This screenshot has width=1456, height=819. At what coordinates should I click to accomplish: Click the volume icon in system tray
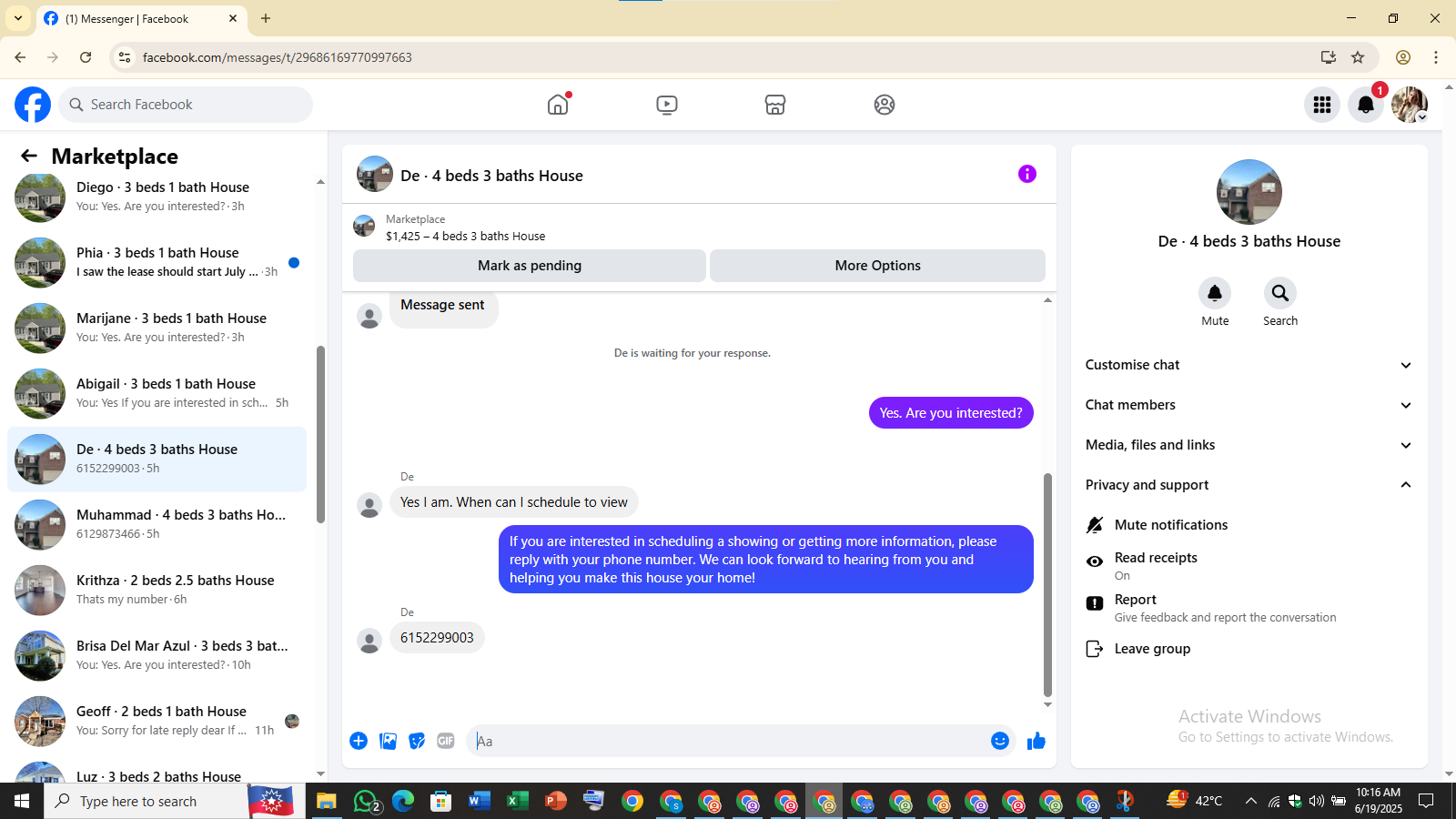pos(1316,801)
